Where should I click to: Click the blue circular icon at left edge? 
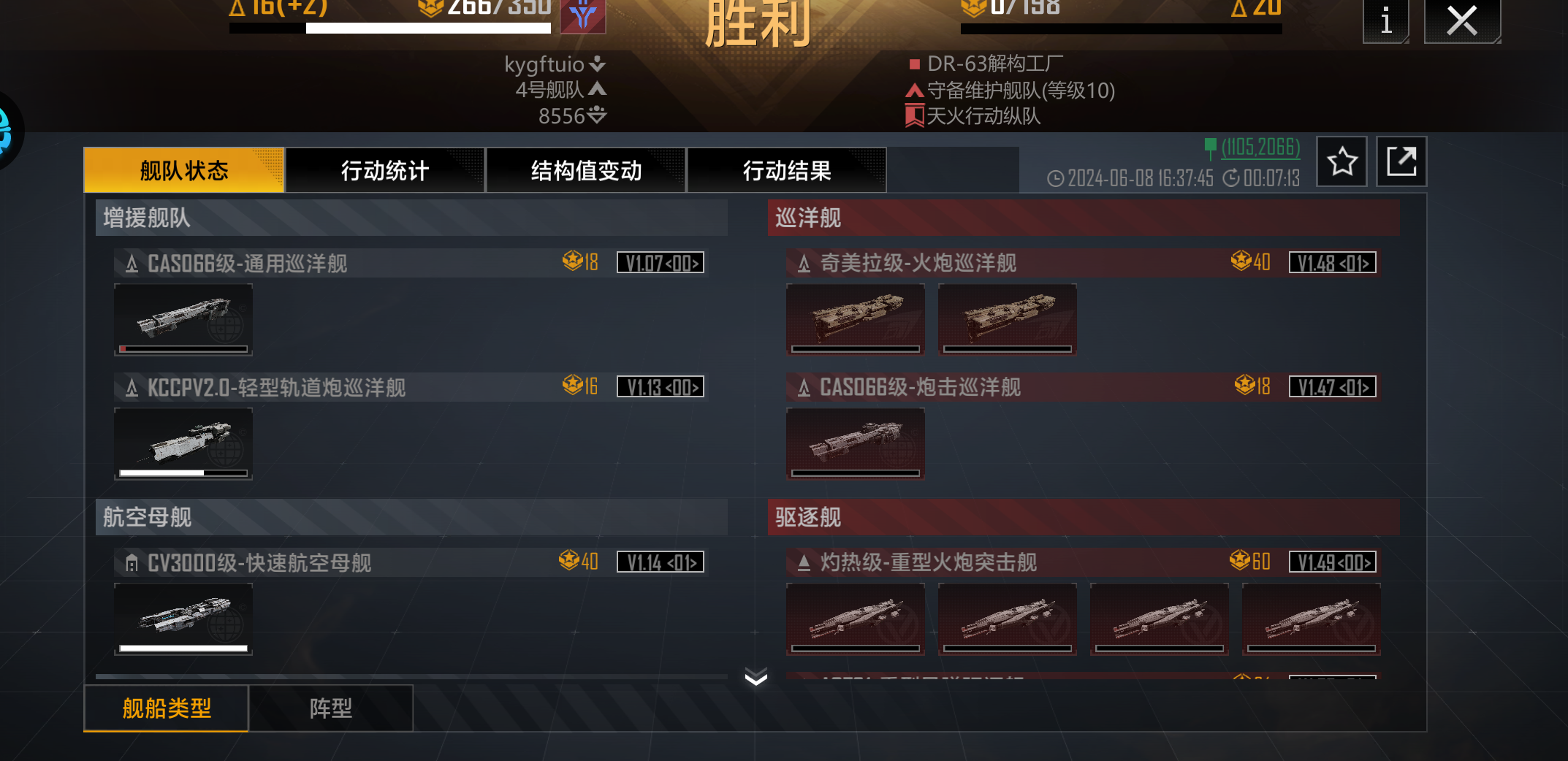[x=7, y=131]
